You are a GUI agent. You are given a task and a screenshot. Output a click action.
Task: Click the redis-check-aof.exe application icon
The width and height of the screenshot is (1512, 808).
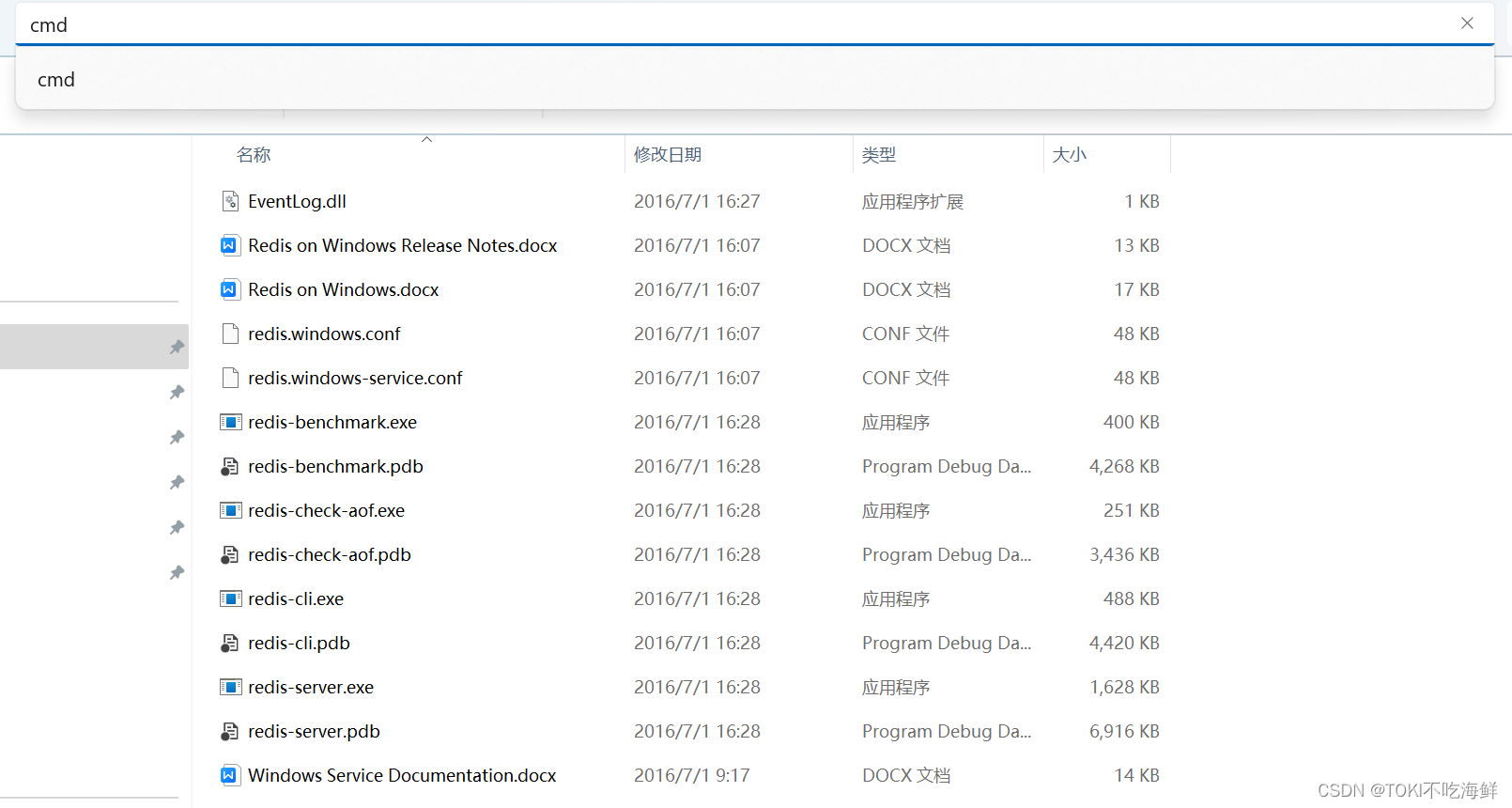click(x=230, y=510)
